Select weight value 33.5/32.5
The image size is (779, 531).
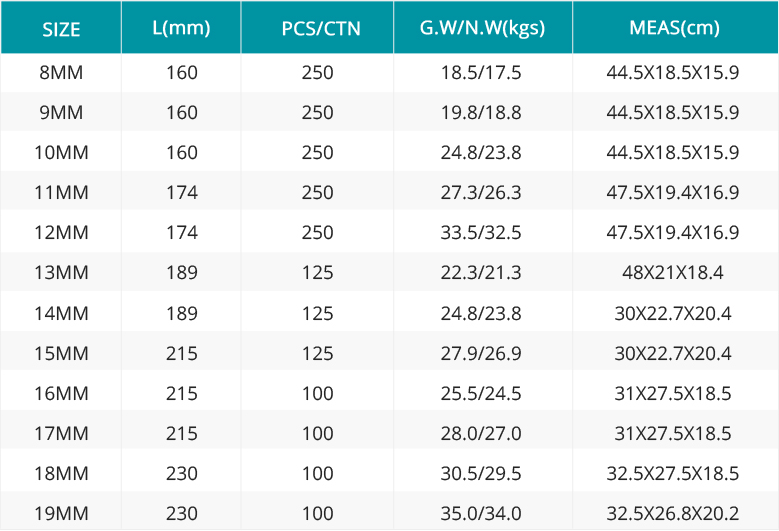pos(481,232)
